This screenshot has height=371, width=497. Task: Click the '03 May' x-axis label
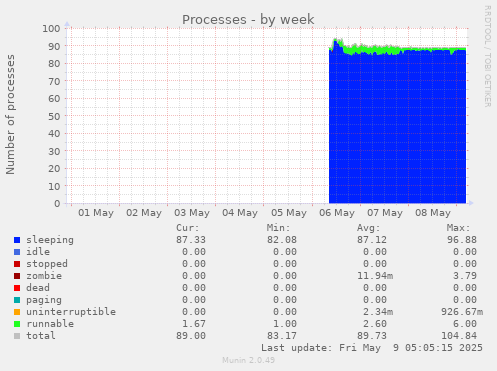click(192, 213)
